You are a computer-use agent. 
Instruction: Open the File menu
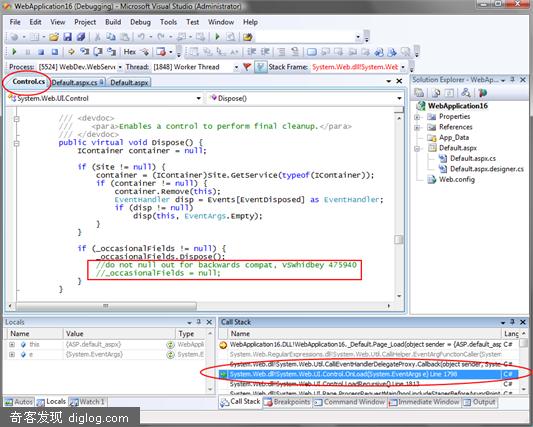coord(15,22)
